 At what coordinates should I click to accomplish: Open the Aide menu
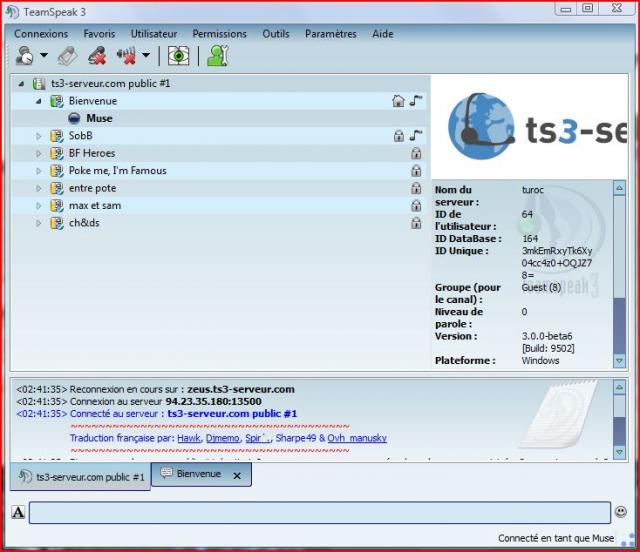coord(383,34)
